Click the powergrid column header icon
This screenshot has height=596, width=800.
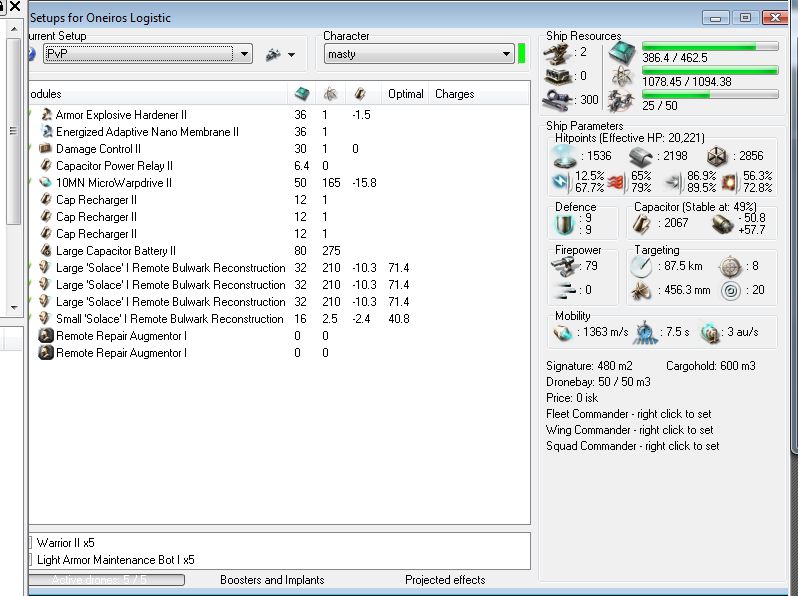330,93
